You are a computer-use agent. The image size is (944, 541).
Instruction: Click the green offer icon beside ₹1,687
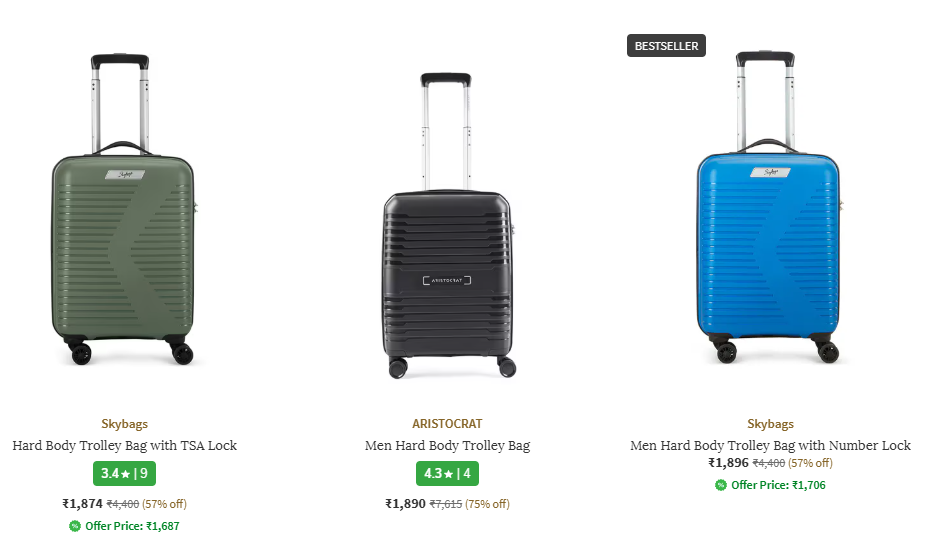tap(75, 526)
